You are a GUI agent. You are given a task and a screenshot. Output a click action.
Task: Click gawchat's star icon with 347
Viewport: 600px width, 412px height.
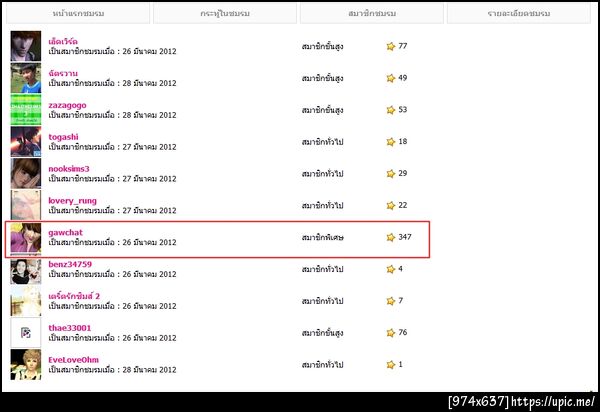point(391,237)
